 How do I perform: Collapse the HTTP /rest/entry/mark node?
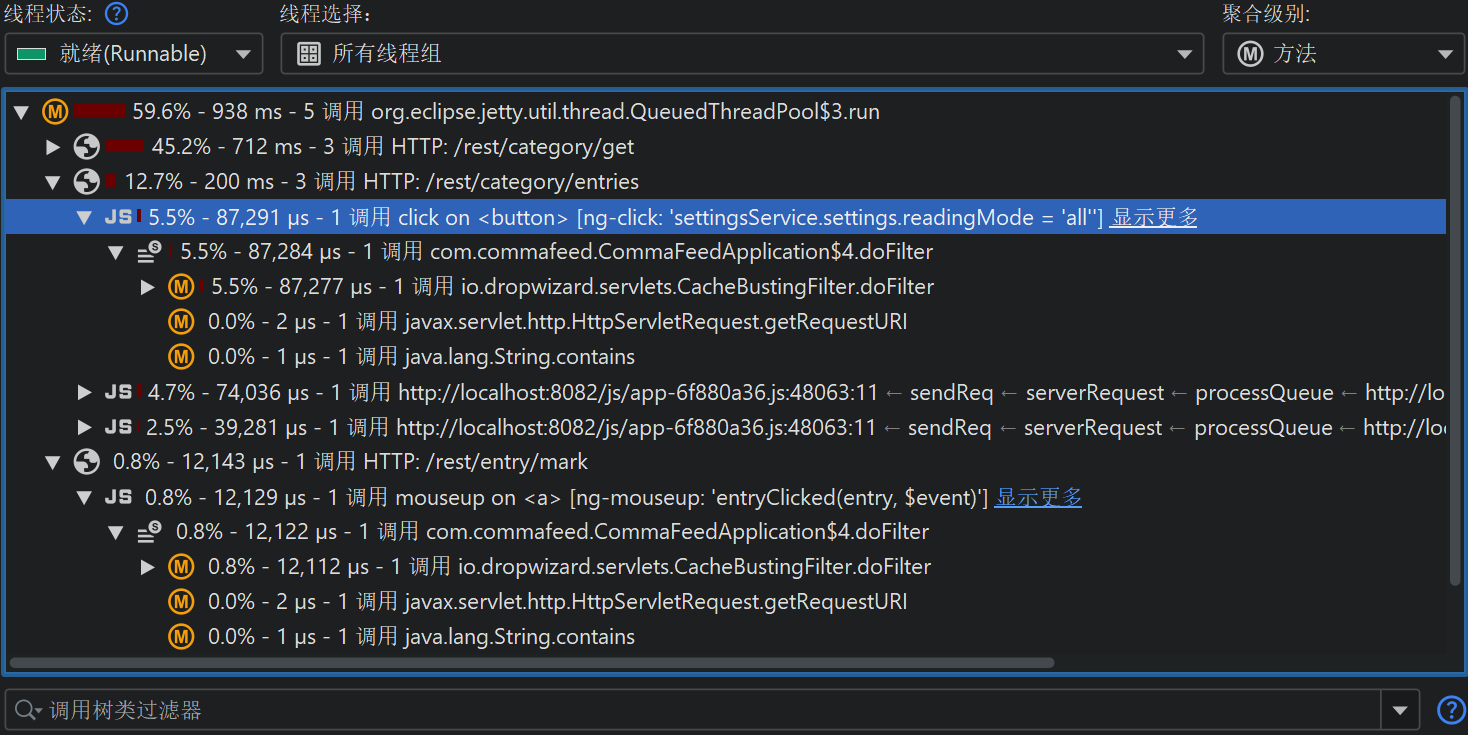point(54,462)
